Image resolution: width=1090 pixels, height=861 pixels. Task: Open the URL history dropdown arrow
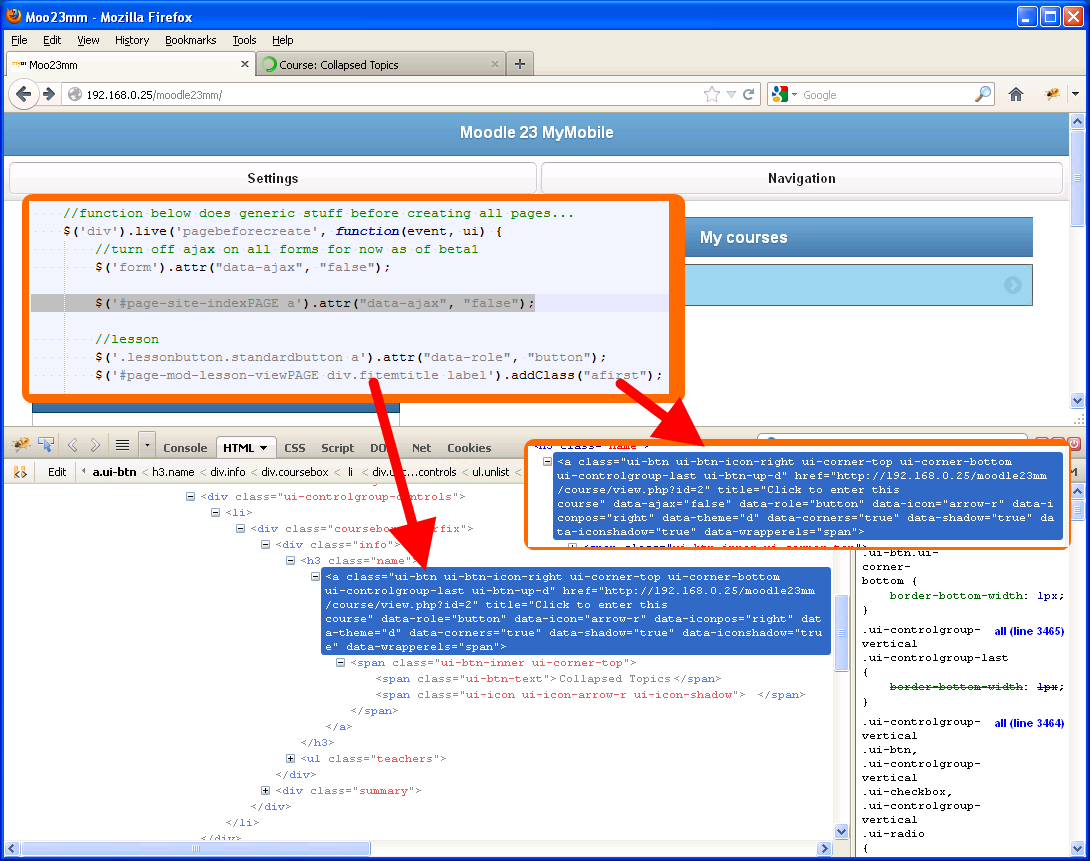(x=731, y=95)
